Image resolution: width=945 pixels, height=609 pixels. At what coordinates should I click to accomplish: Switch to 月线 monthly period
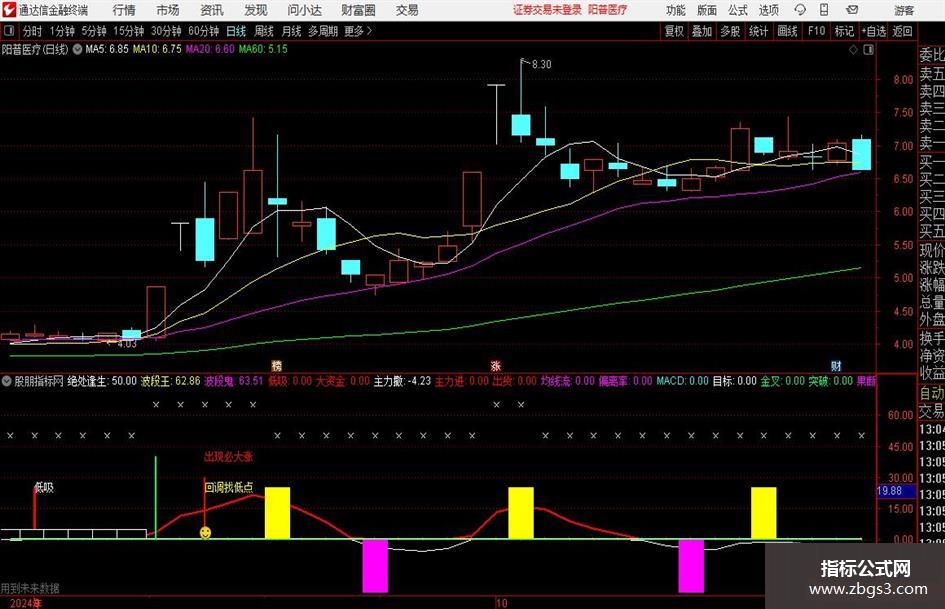pyautogui.click(x=291, y=31)
